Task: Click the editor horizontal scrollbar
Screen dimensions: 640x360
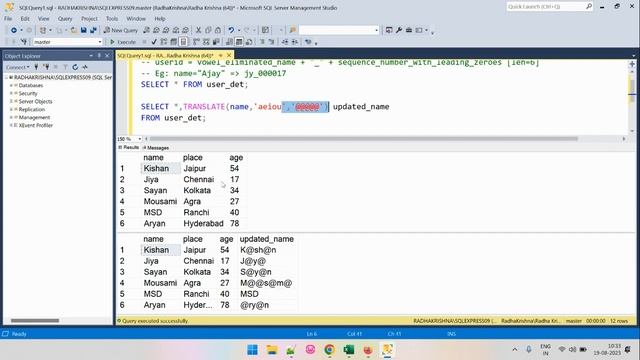Action: click(363, 139)
